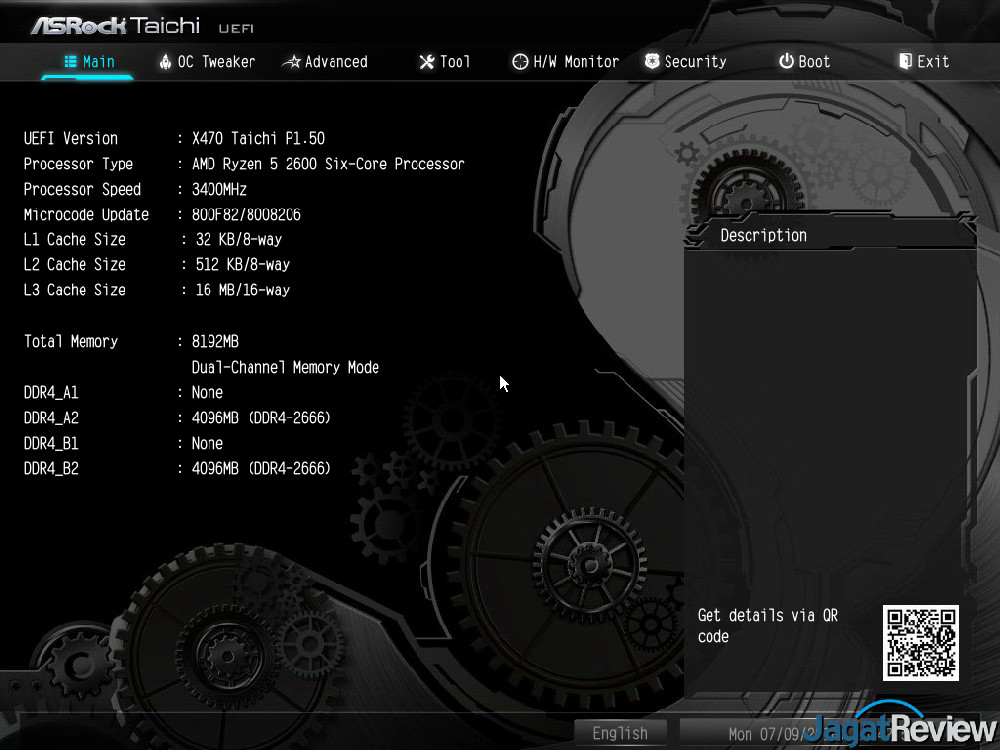Screen dimensions: 1000x750
Task: Select the DDR4_B2 memory slot entry
Action: (176, 468)
